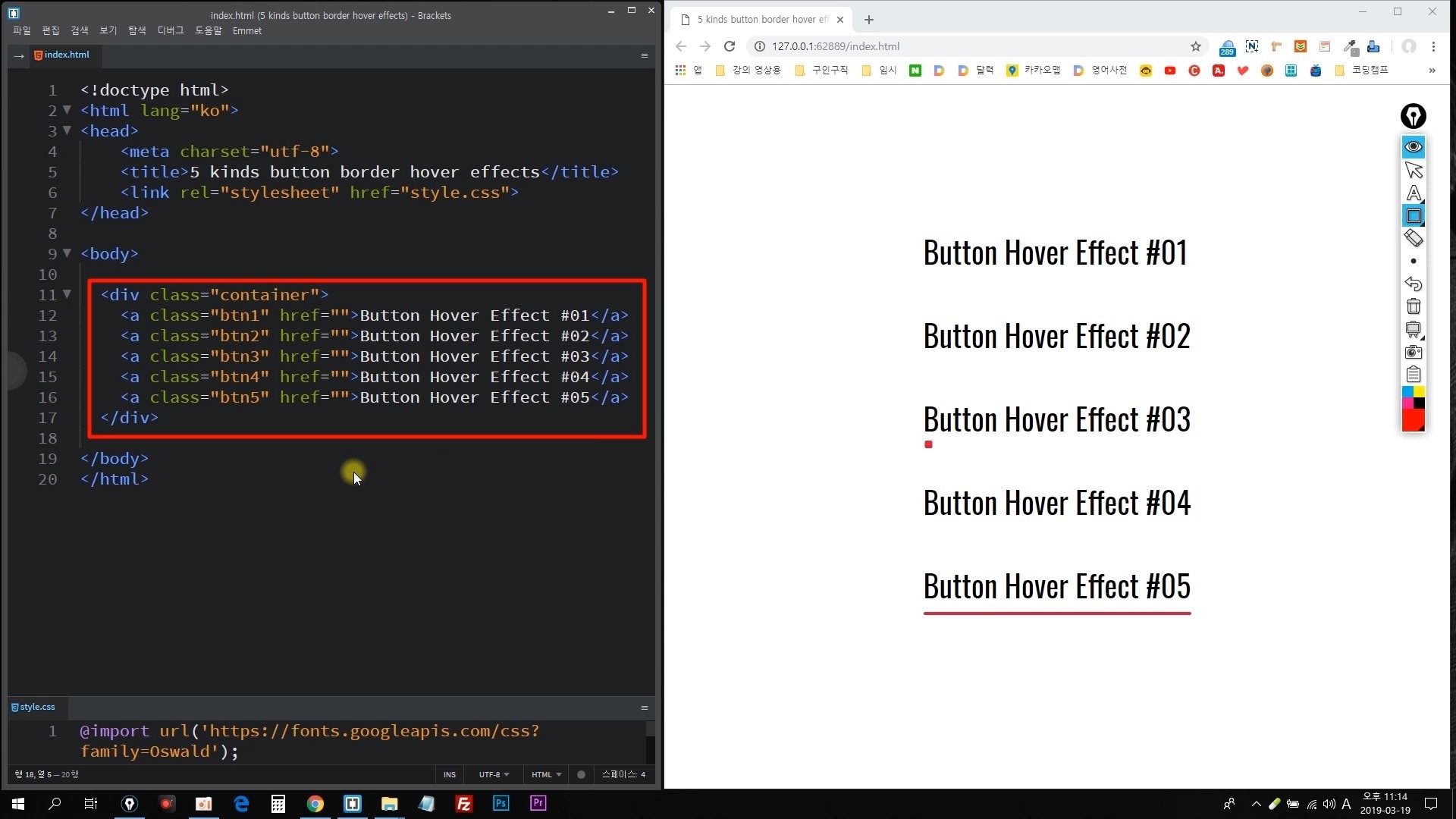Click the undo arrow in drawing toolbar
1456x819 pixels.
pyautogui.click(x=1413, y=284)
